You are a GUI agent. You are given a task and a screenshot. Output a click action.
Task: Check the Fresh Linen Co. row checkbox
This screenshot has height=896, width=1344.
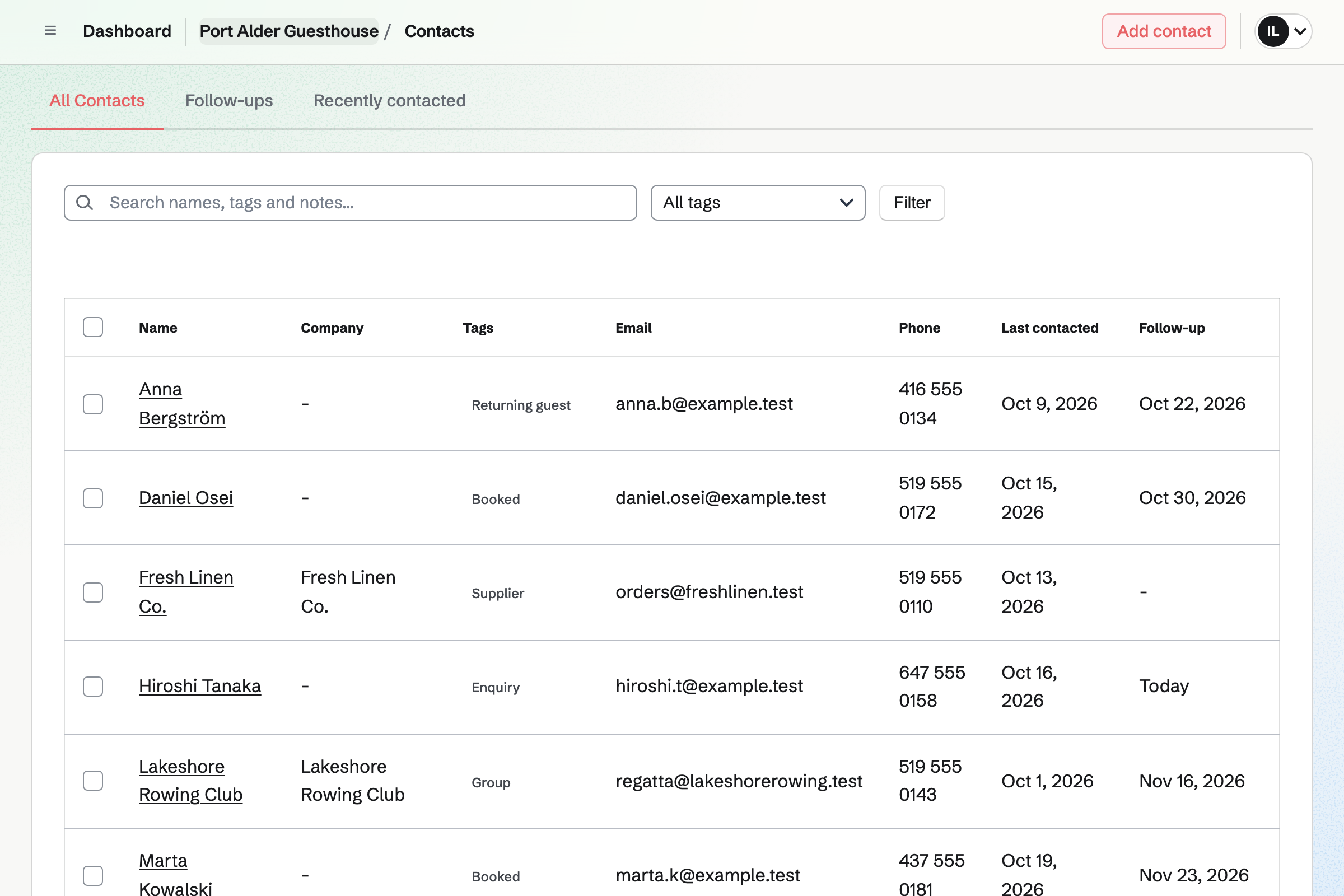click(92, 592)
